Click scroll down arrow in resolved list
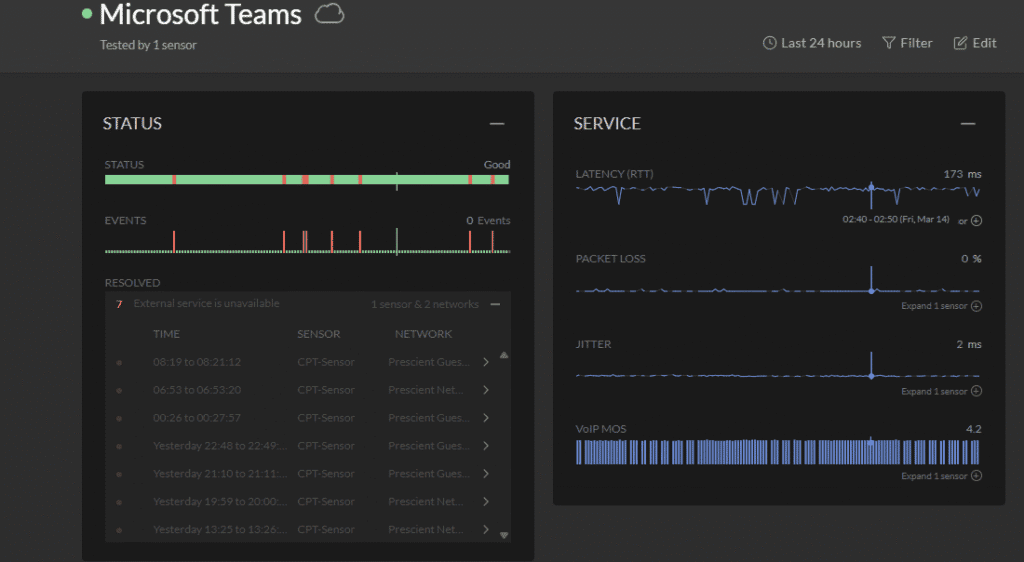This screenshot has height=562, width=1024. click(504, 535)
